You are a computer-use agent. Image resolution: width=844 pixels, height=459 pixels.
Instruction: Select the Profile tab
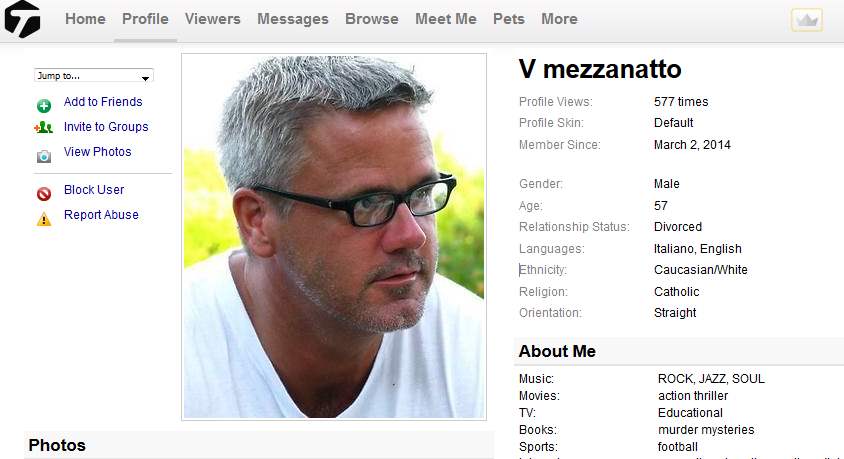tap(145, 19)
